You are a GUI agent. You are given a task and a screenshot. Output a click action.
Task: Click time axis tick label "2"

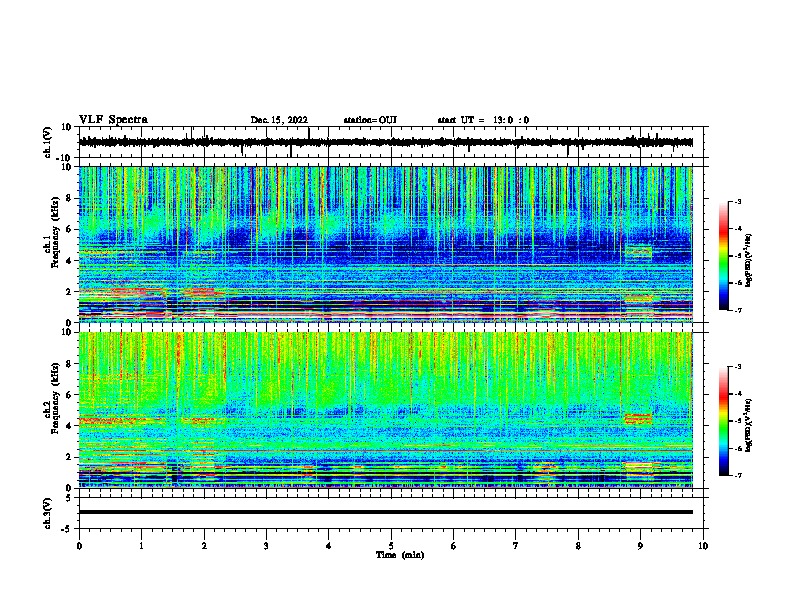(x=204, y=546)
